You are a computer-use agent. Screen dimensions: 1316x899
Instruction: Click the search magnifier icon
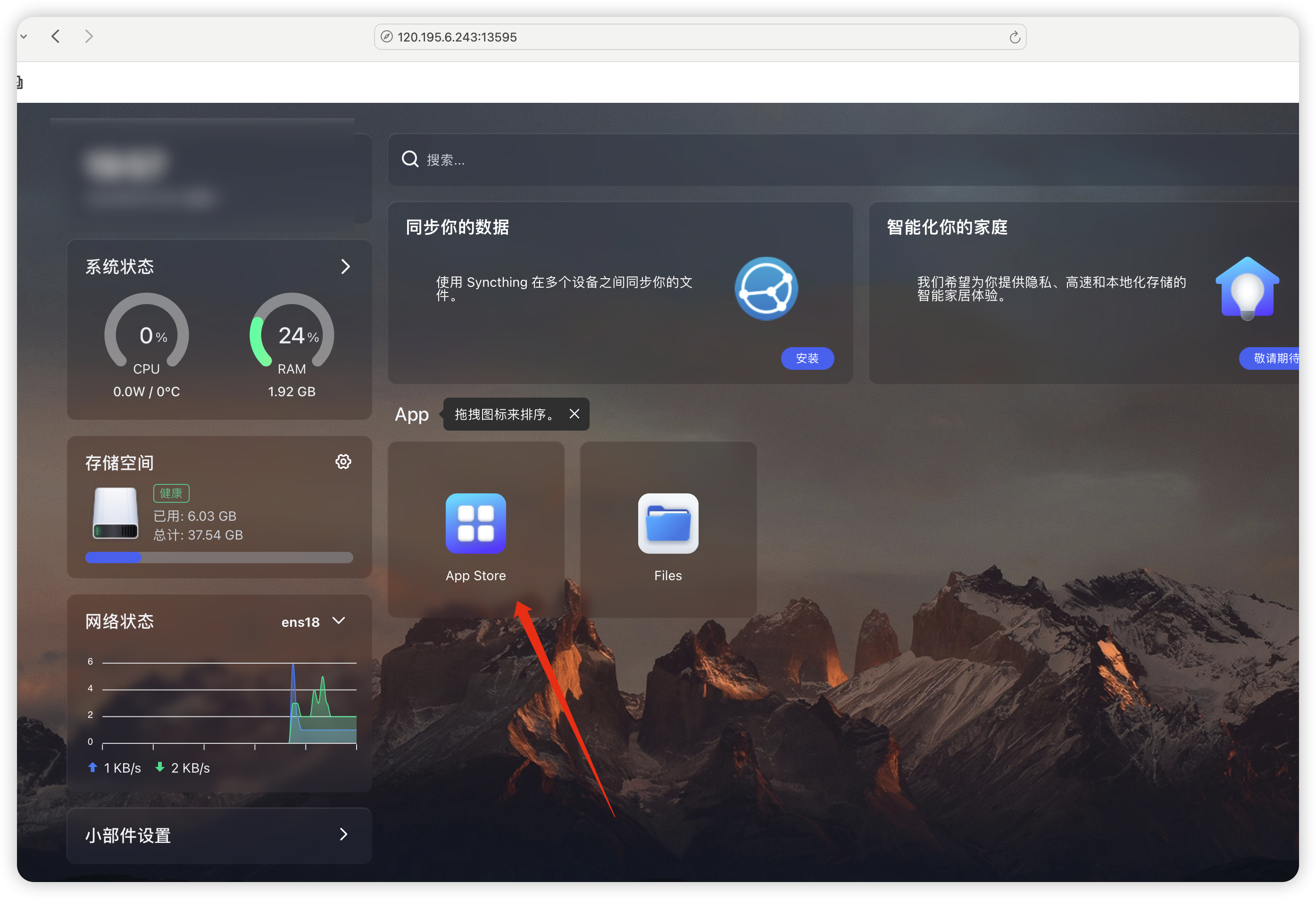coord(409,159)
